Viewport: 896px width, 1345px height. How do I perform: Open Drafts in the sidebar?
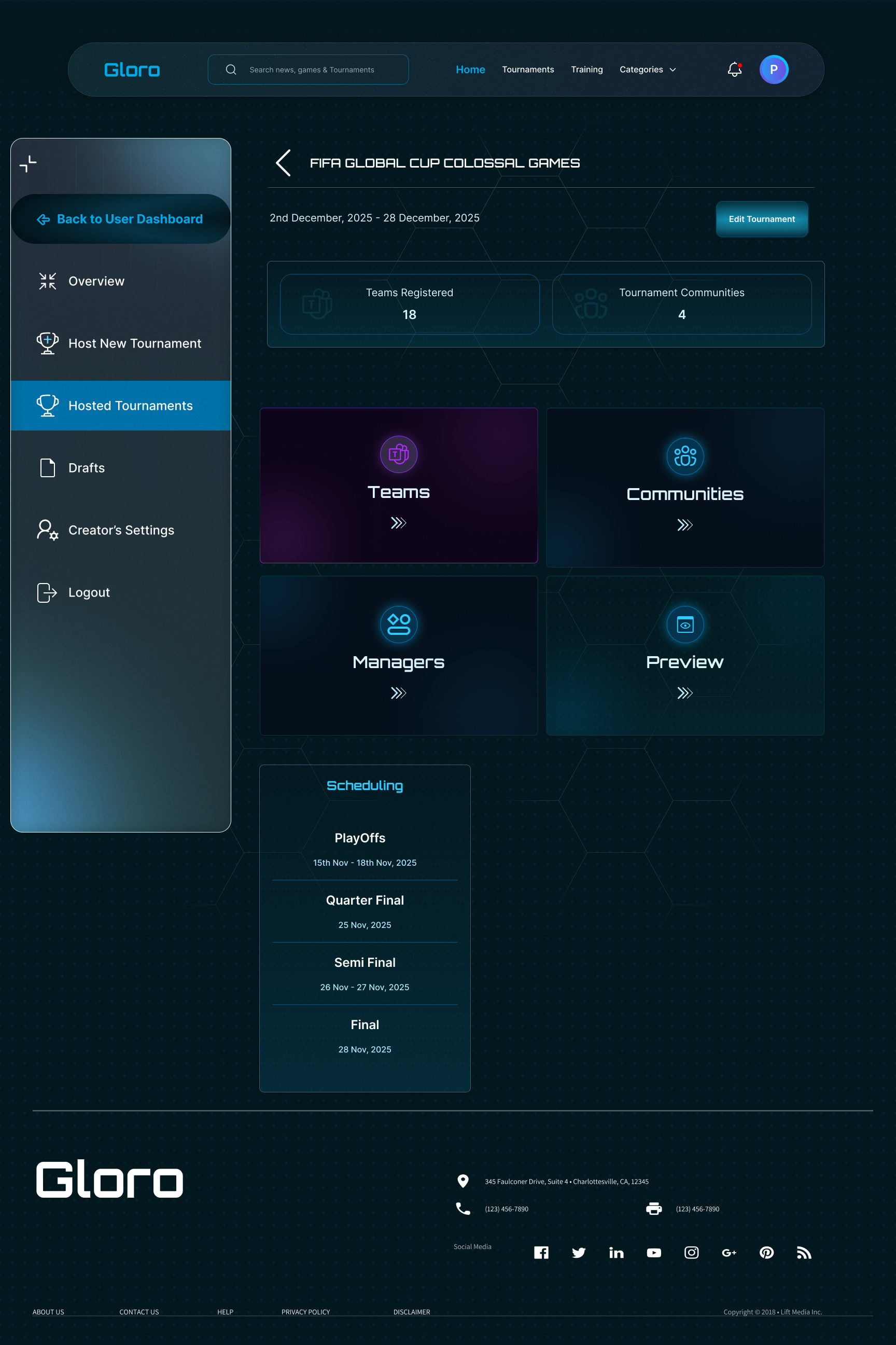click(121, 468)
